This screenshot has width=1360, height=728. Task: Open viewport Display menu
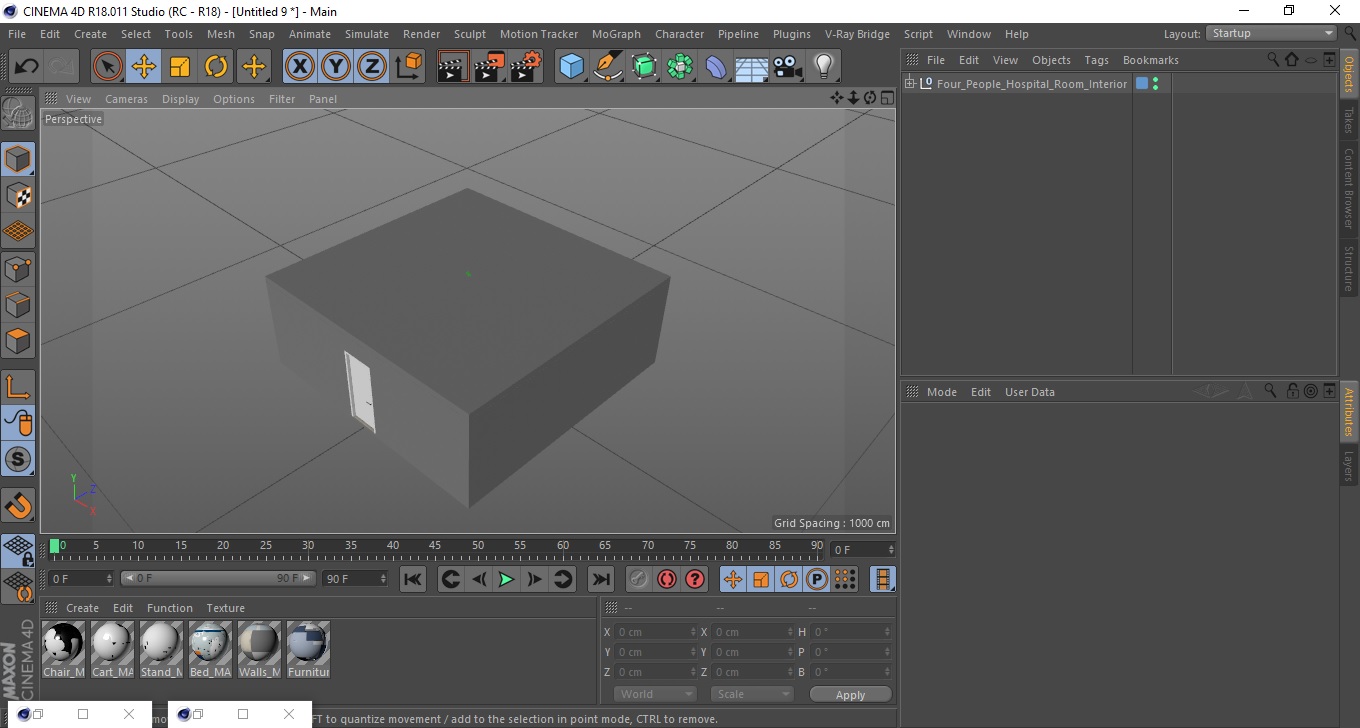[x=181, y=99]
